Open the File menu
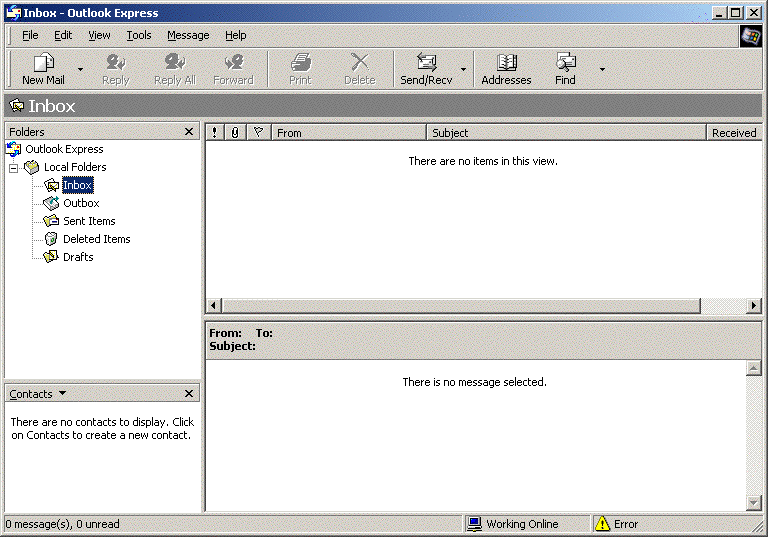The height and width of the screenshot is (537, 768). pos(30,35)
